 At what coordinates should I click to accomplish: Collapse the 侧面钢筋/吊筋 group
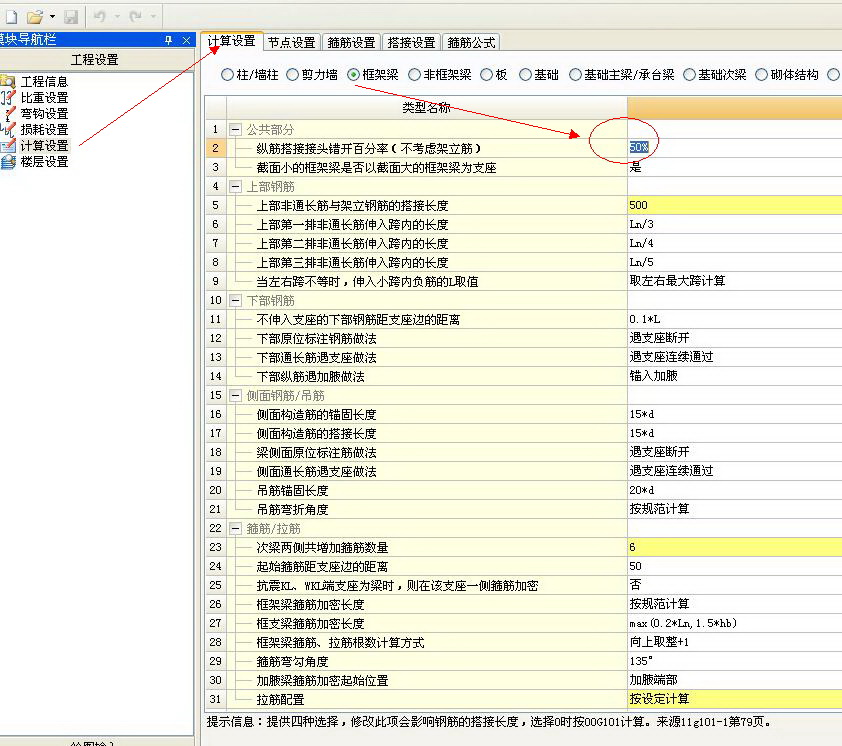click(235, 395)
